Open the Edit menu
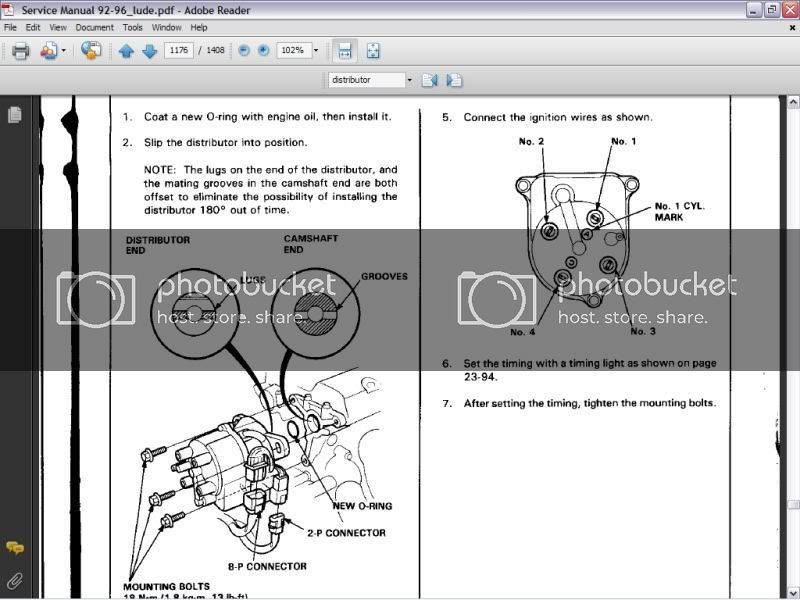800x600 pixels. [x=33, y=28]
